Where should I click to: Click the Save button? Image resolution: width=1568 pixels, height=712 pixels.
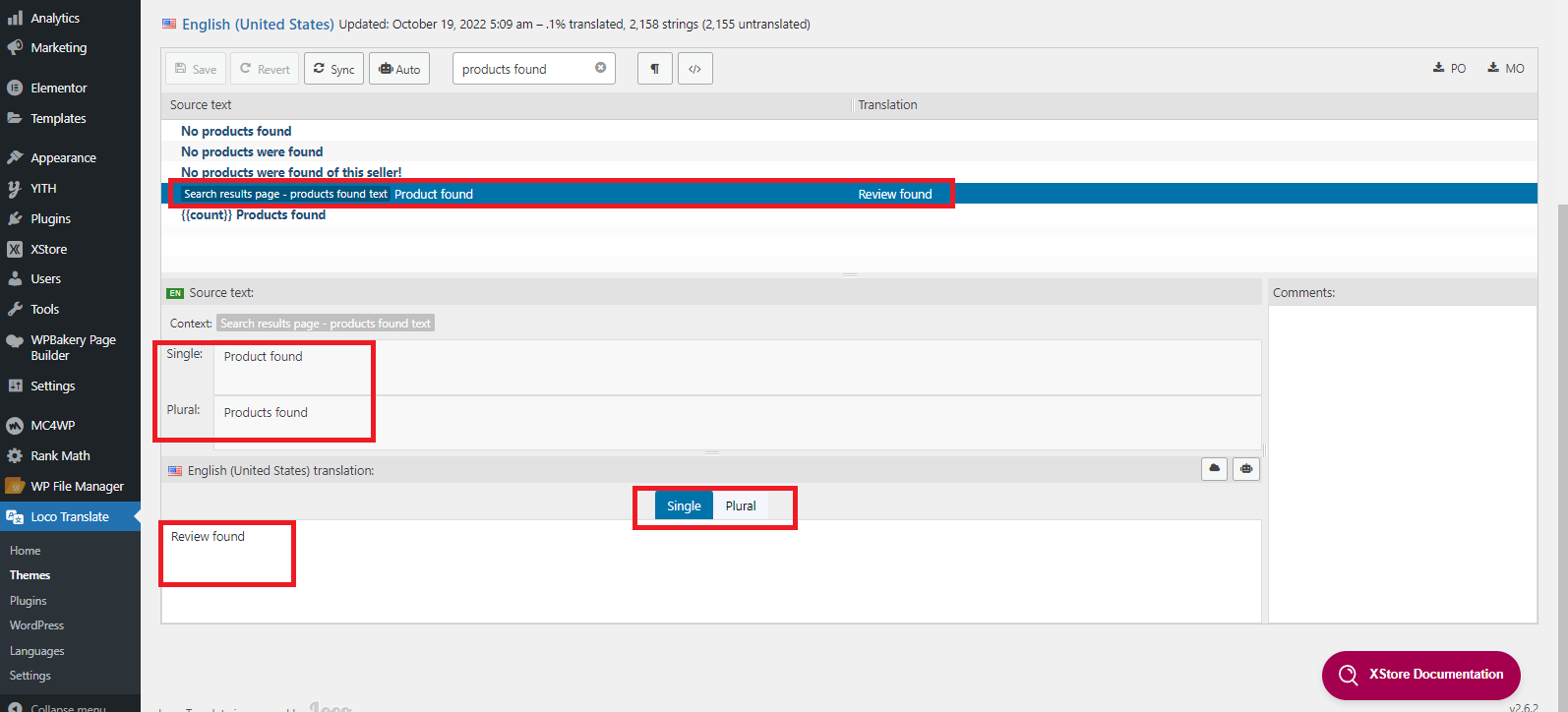click(x=196, y=69)
